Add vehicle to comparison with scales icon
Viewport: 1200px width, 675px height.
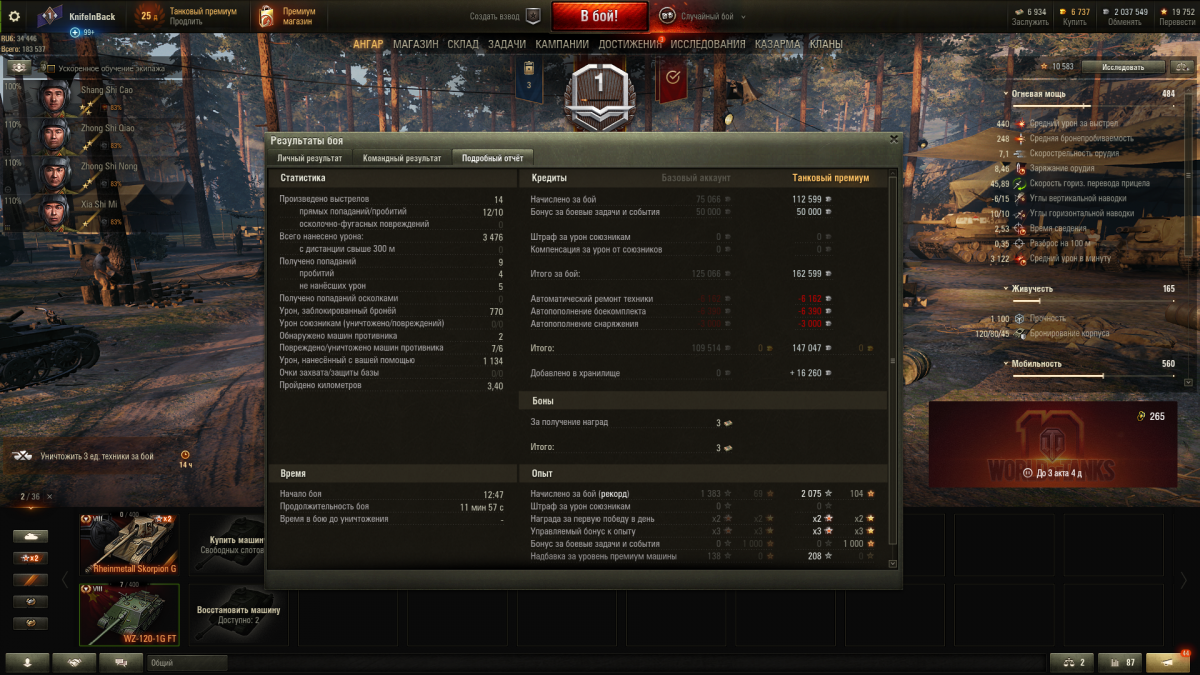point(1073,662)
